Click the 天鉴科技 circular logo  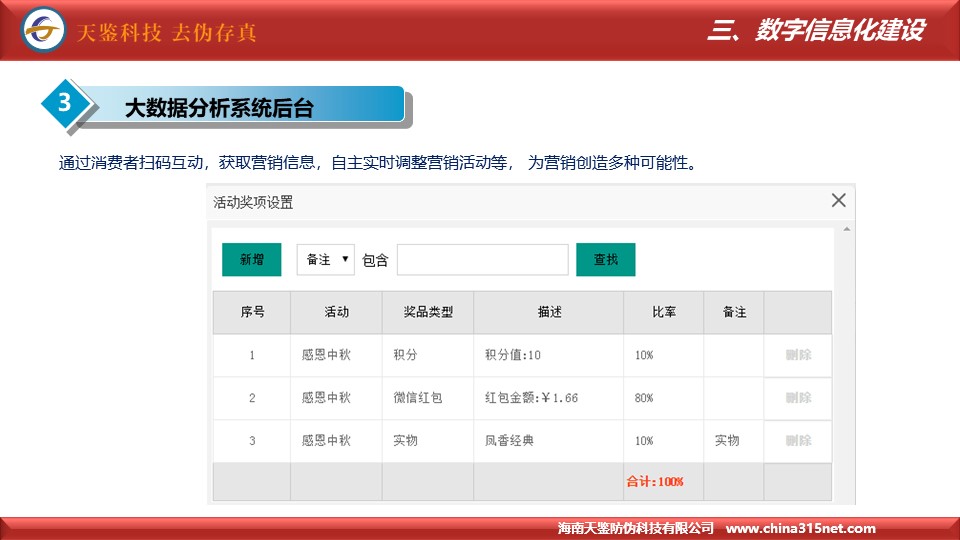click(44, 31)
